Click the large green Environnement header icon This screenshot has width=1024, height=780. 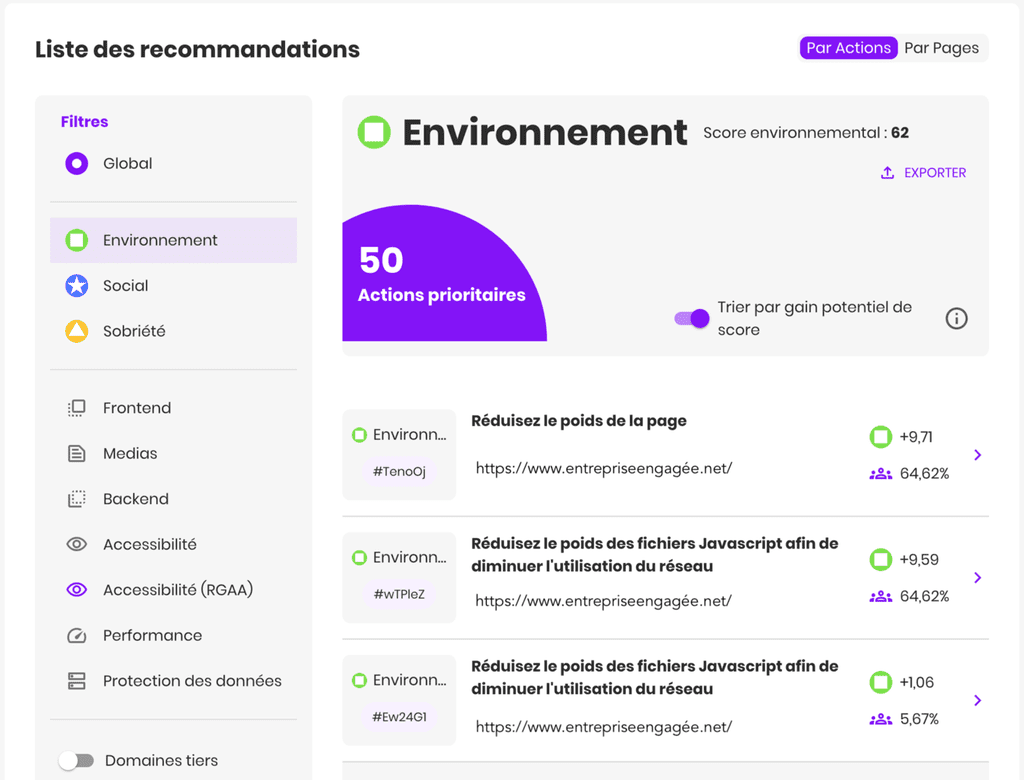tap(374, 132)
